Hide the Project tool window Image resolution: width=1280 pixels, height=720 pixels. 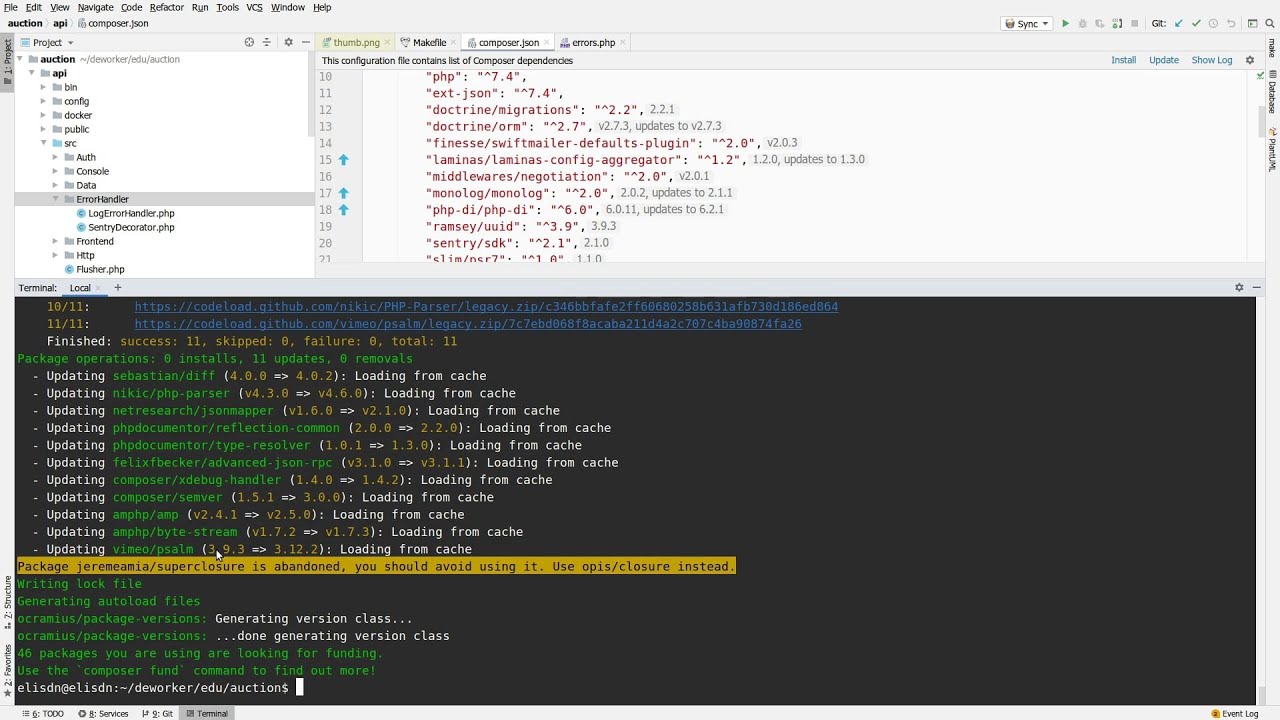coord(305,42)
